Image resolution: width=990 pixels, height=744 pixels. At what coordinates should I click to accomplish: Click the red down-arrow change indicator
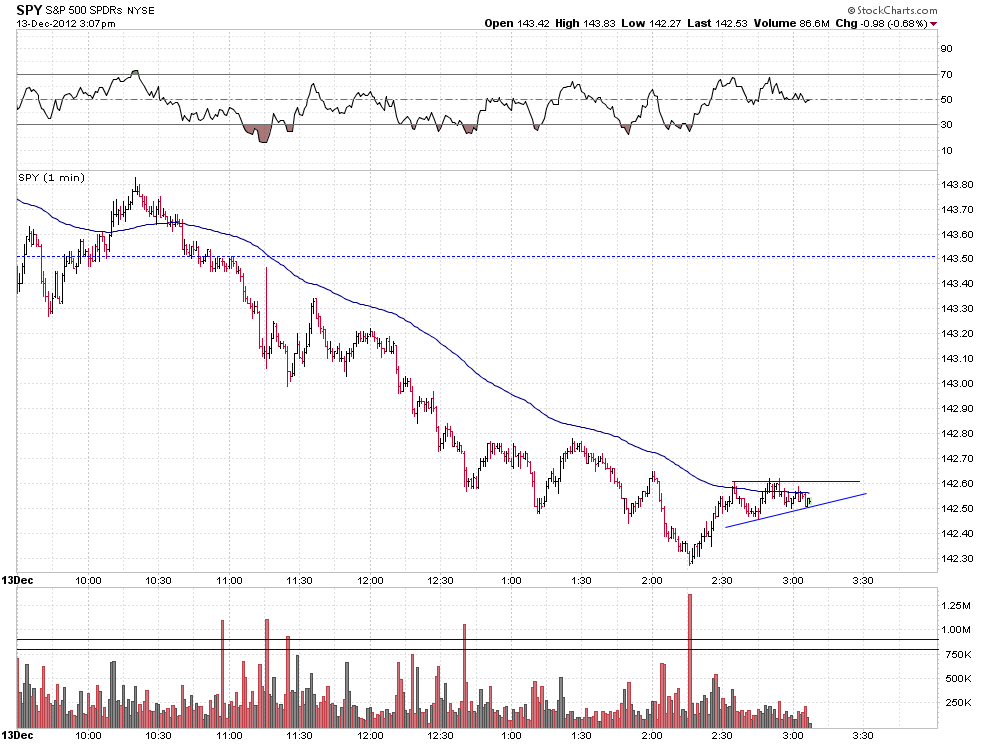point(933,24)
